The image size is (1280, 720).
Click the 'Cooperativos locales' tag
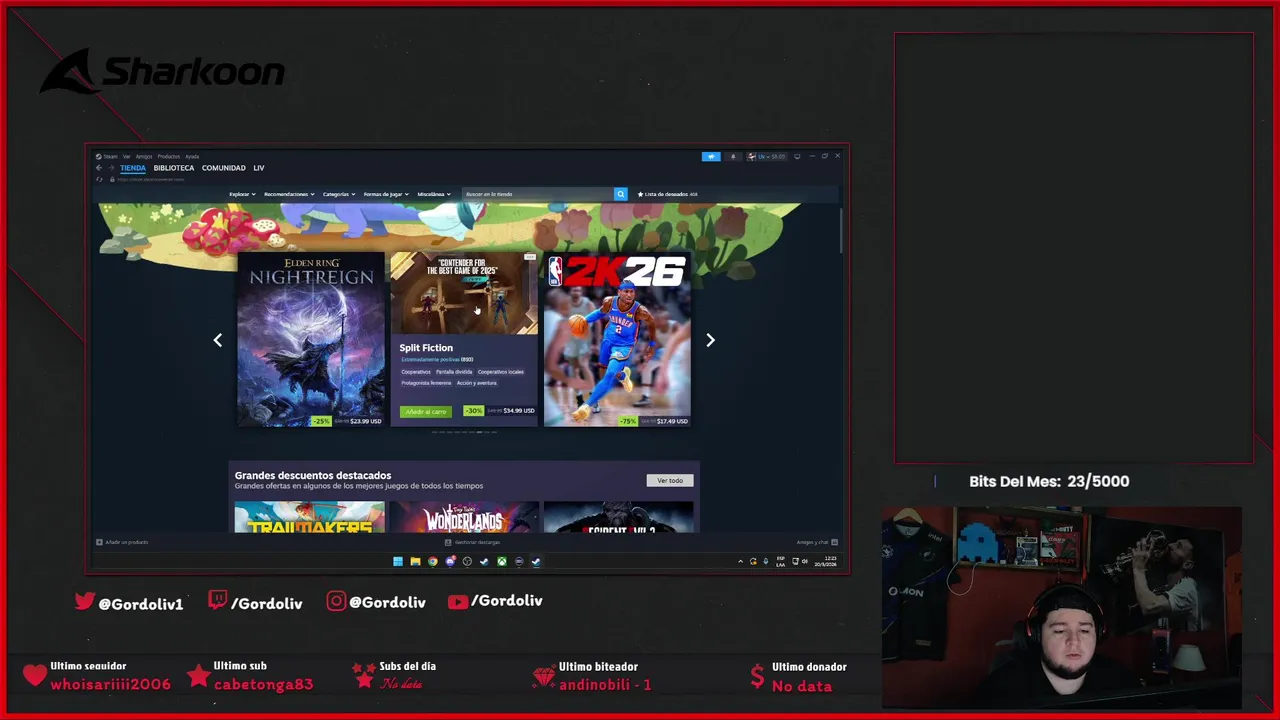tap(501, 372)
